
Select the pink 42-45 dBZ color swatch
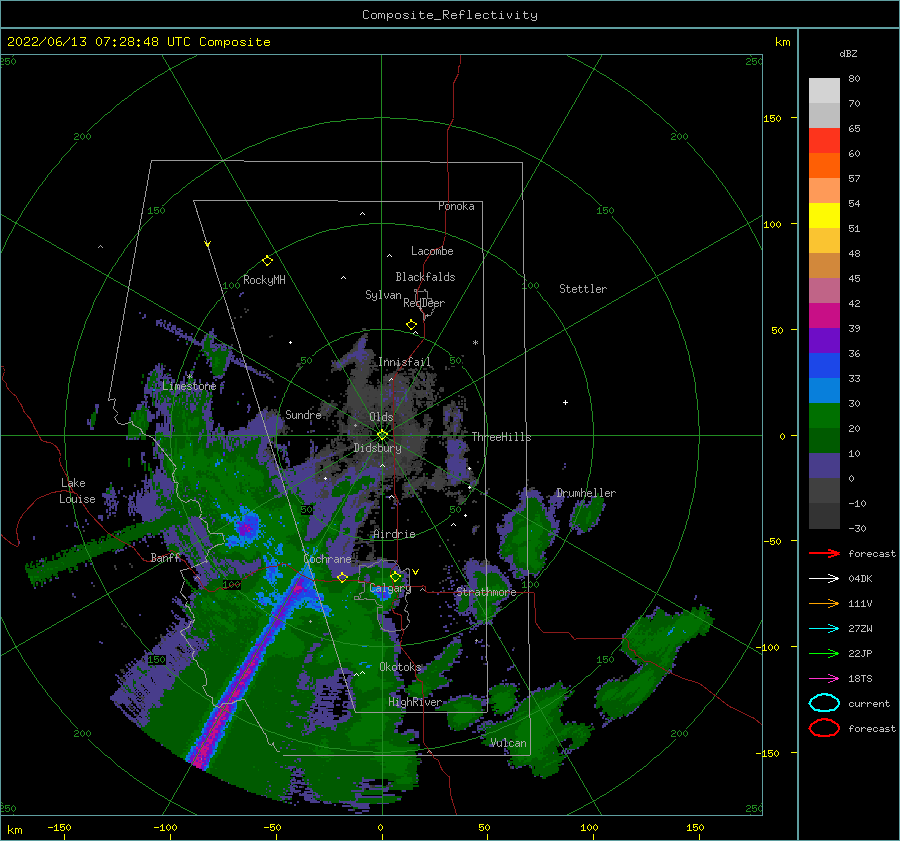[x=824, y=290]
